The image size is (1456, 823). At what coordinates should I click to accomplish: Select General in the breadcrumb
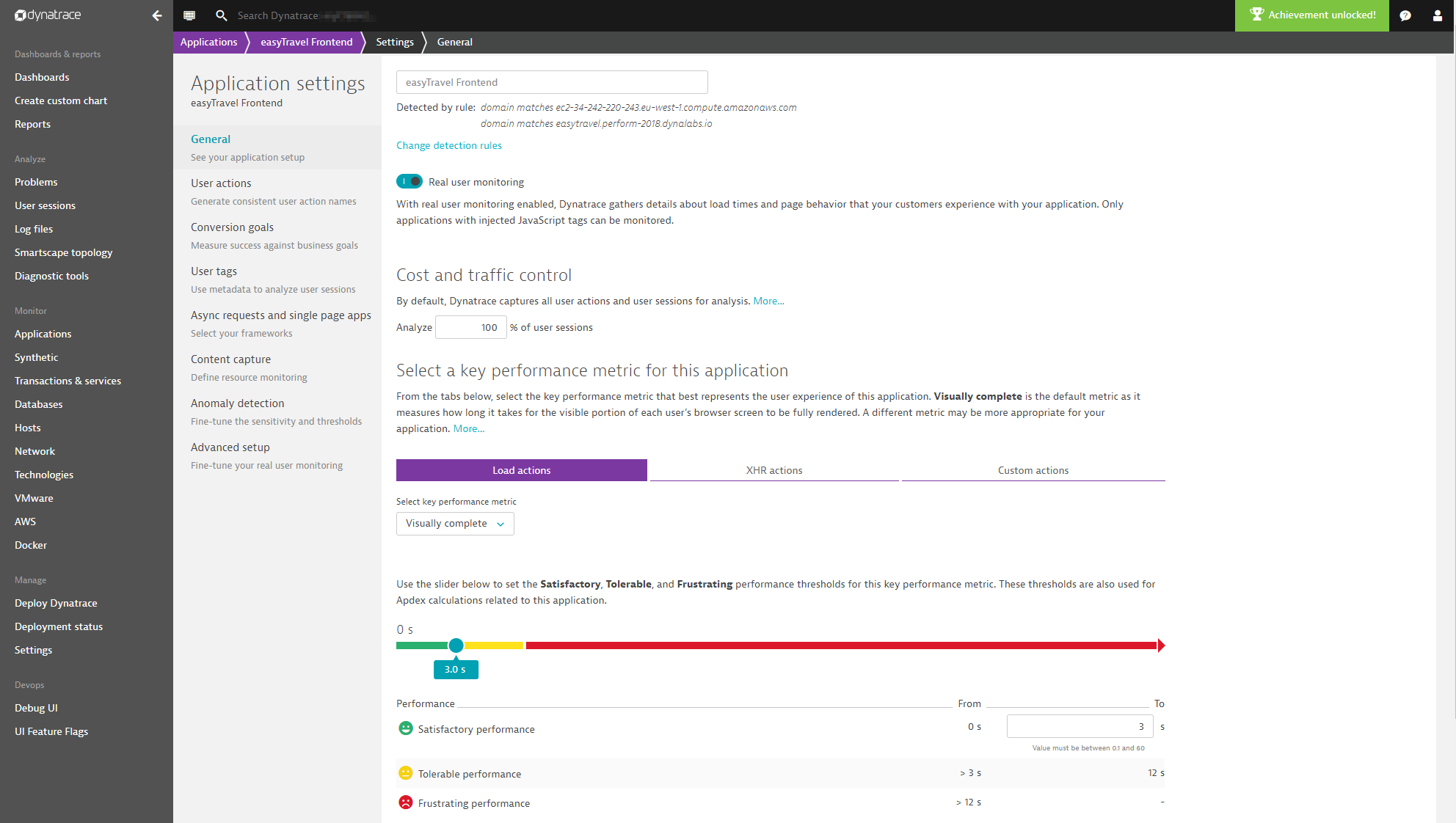point(454,42)
